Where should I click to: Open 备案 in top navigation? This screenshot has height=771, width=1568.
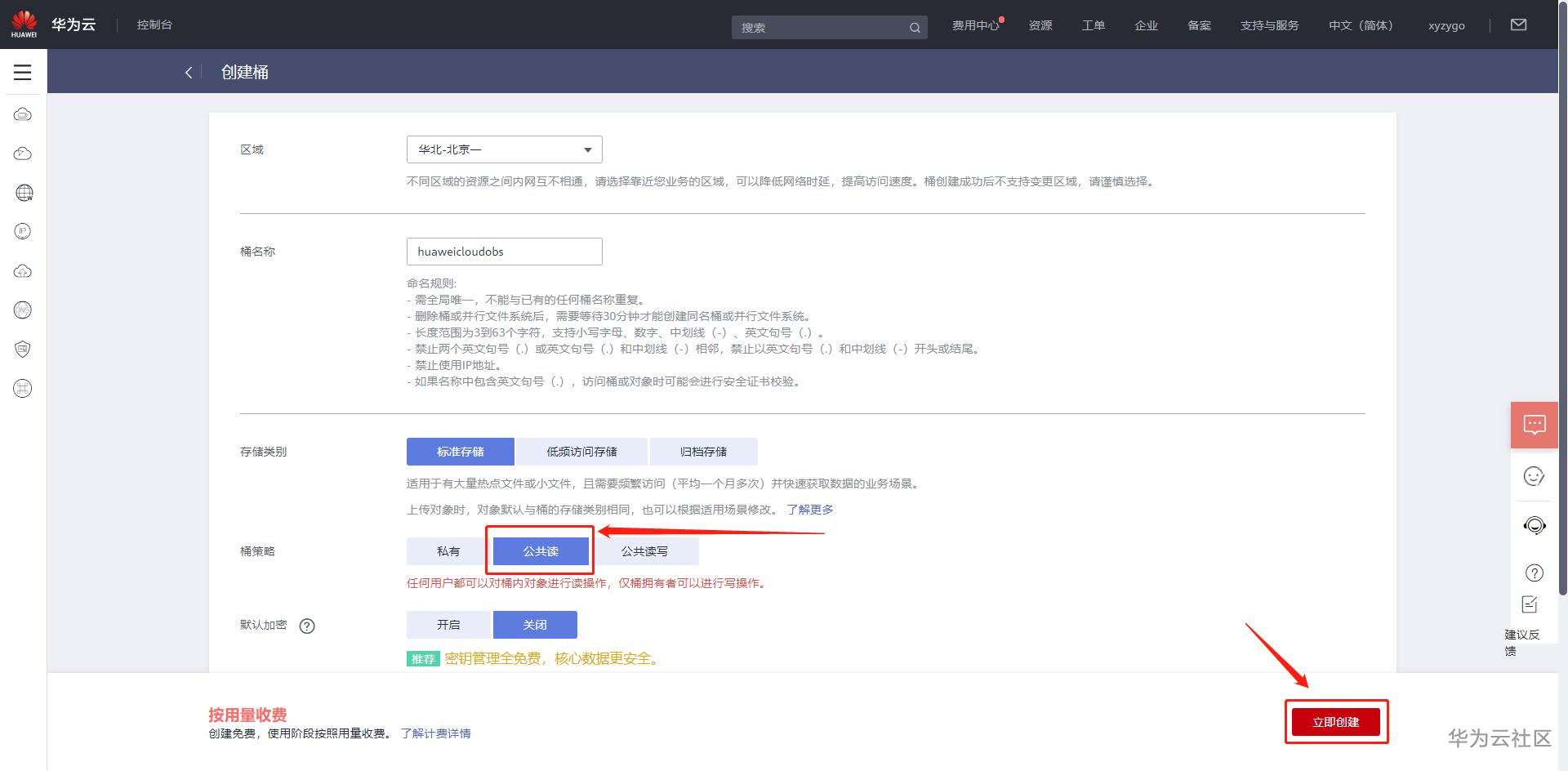click(1200, 25)
